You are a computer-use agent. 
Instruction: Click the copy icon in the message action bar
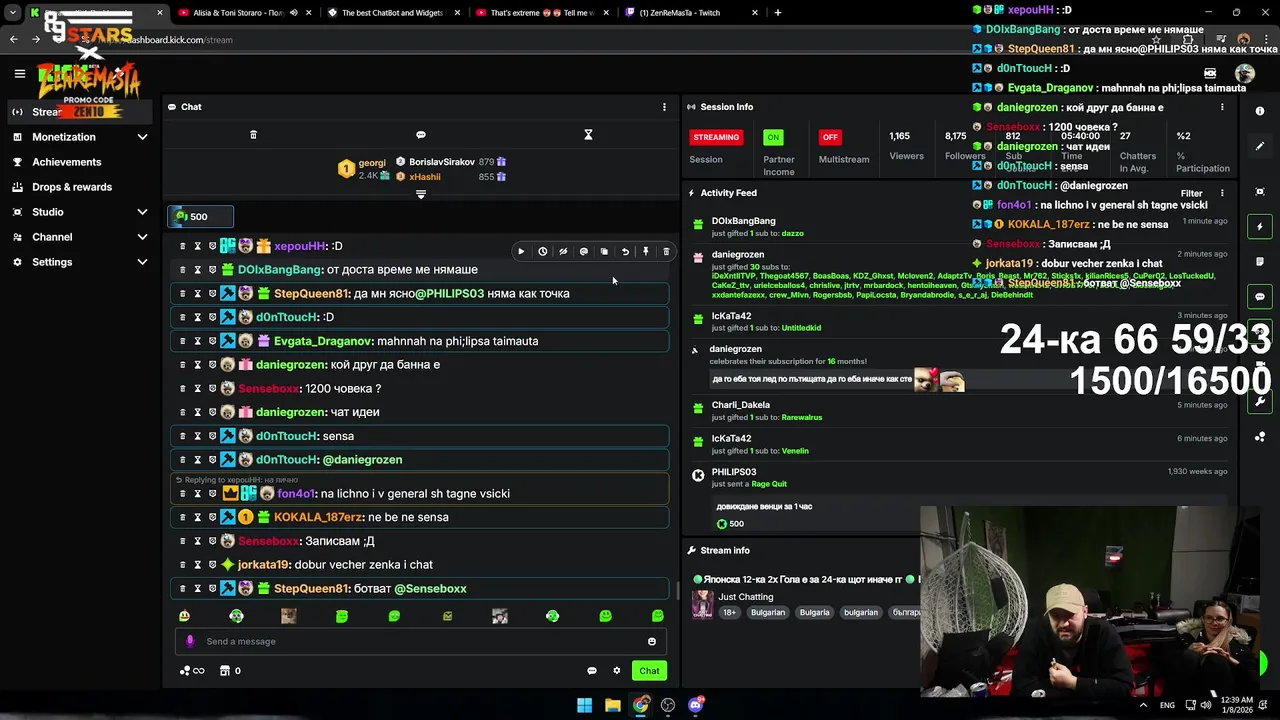click(604, 252)
